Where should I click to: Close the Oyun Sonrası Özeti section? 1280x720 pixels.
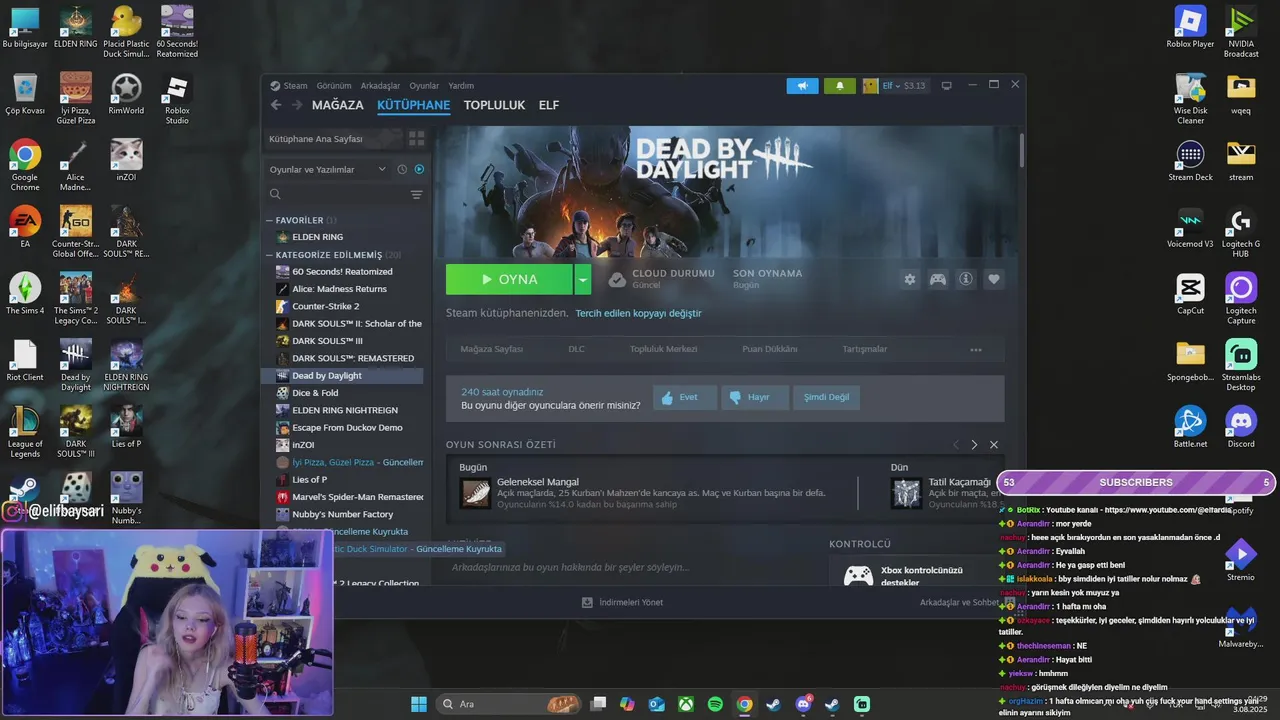point(994,444)
